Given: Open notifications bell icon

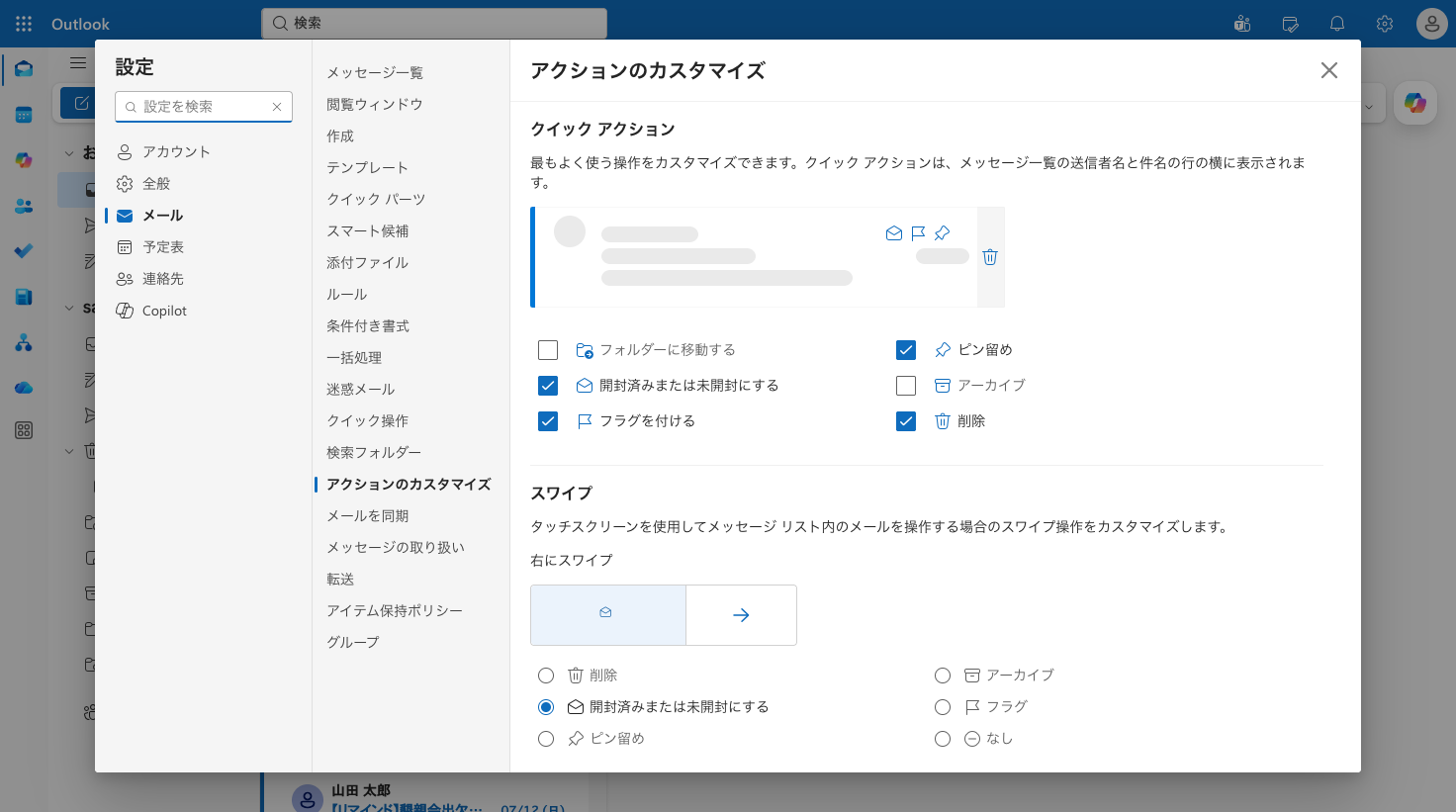Looking at the screenshot, I should pos(1337,24).
